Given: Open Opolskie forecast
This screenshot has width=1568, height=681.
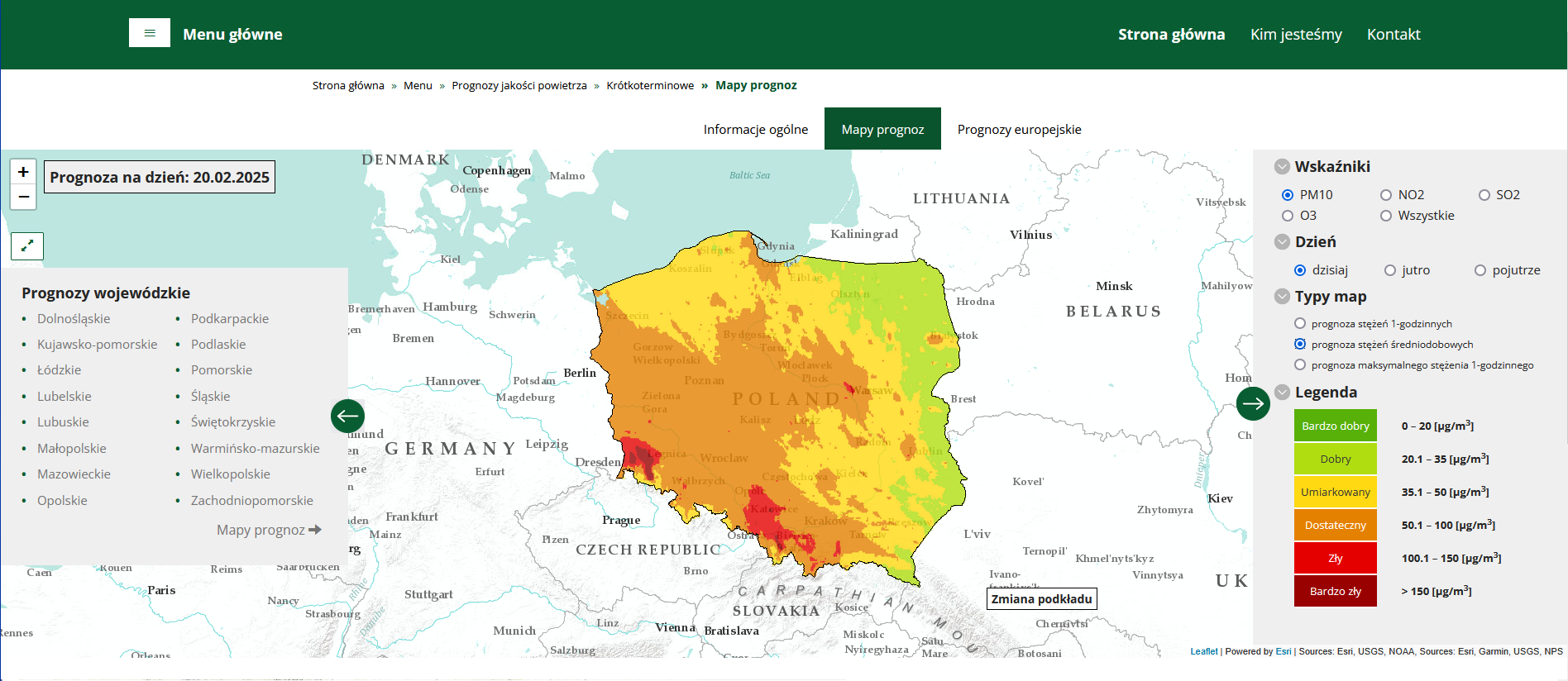Looking at the screenshot, I should [62, 501].
